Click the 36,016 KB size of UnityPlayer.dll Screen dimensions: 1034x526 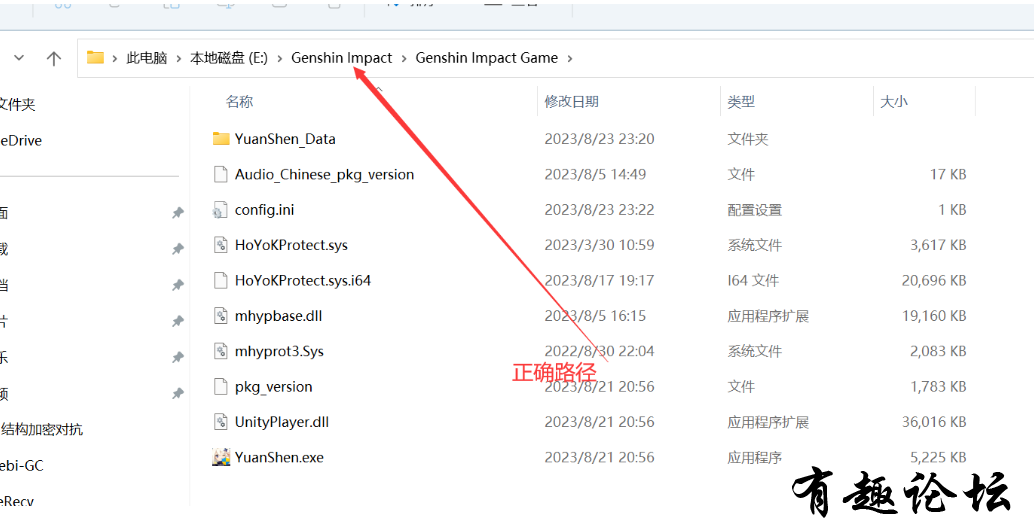point(934,422)
